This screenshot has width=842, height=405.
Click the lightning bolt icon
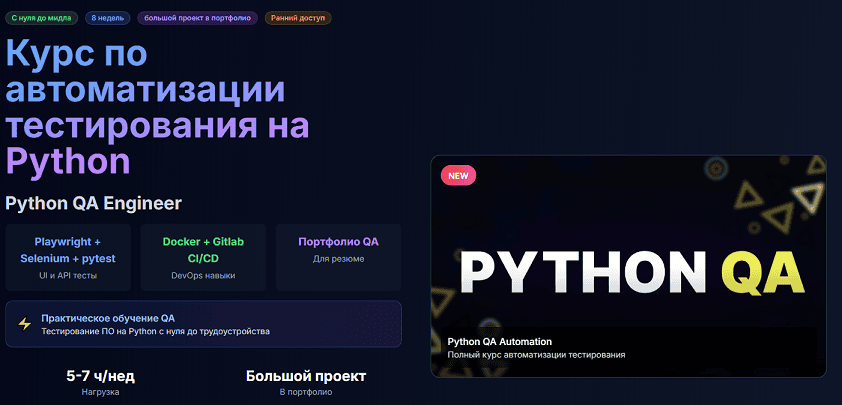(25, 324)
